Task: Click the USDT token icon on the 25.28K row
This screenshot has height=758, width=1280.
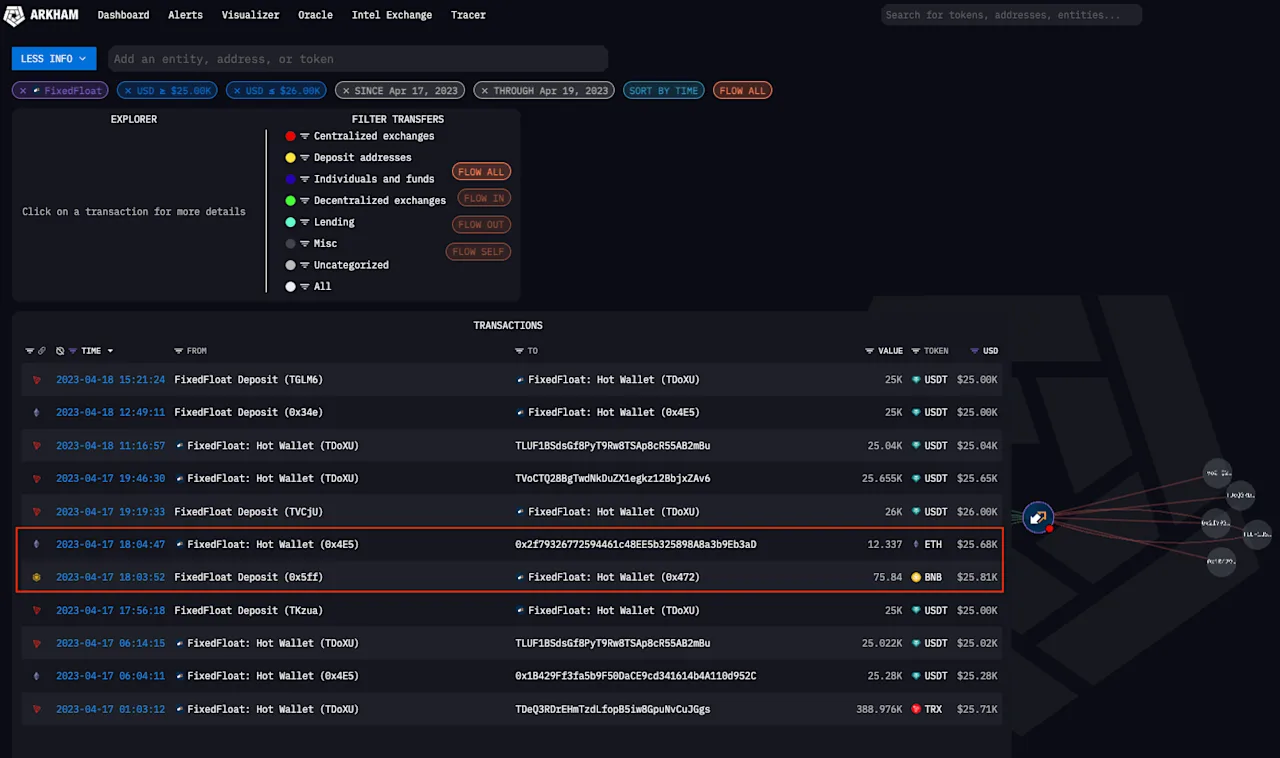Action: pyautogui.click(x=916, y=677)
